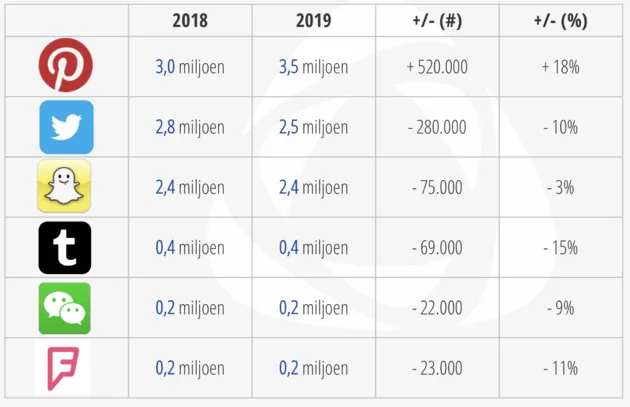Select the 2018 column header
Screen dimensions: 630x407
[190, 20]
